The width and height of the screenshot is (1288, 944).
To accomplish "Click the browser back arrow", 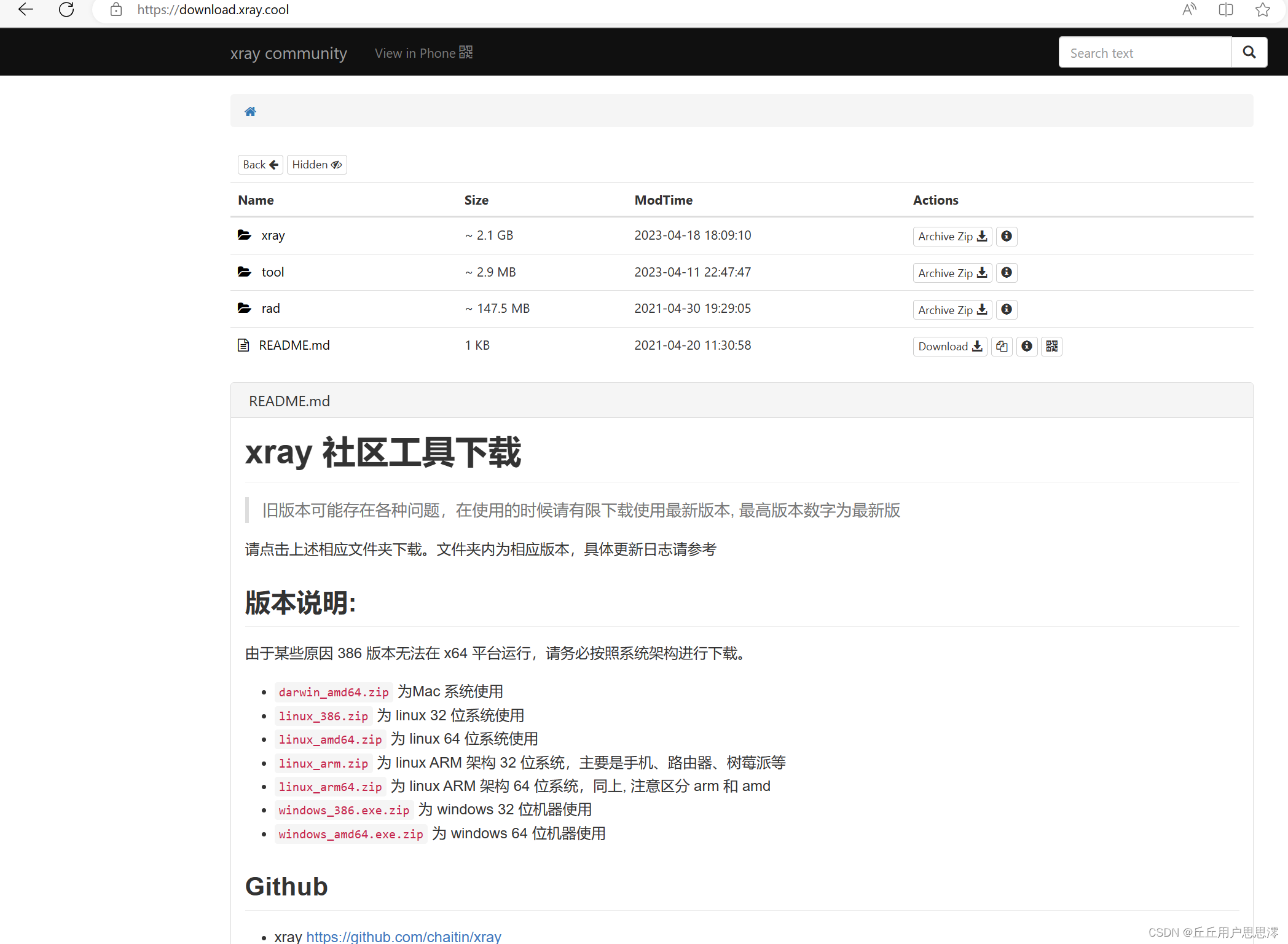I will point(26,9).
